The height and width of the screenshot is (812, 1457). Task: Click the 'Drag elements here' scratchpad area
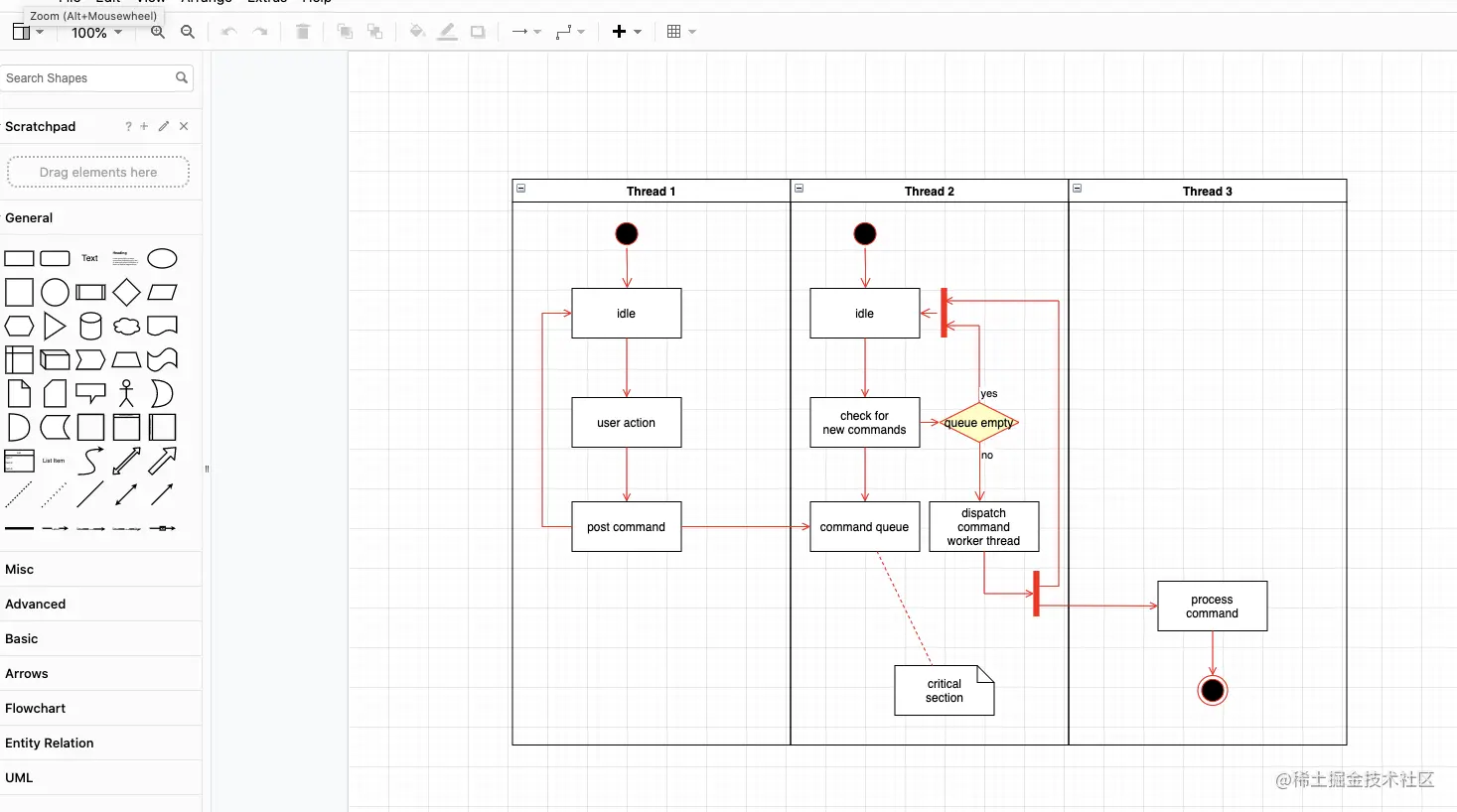click(98, 172)
